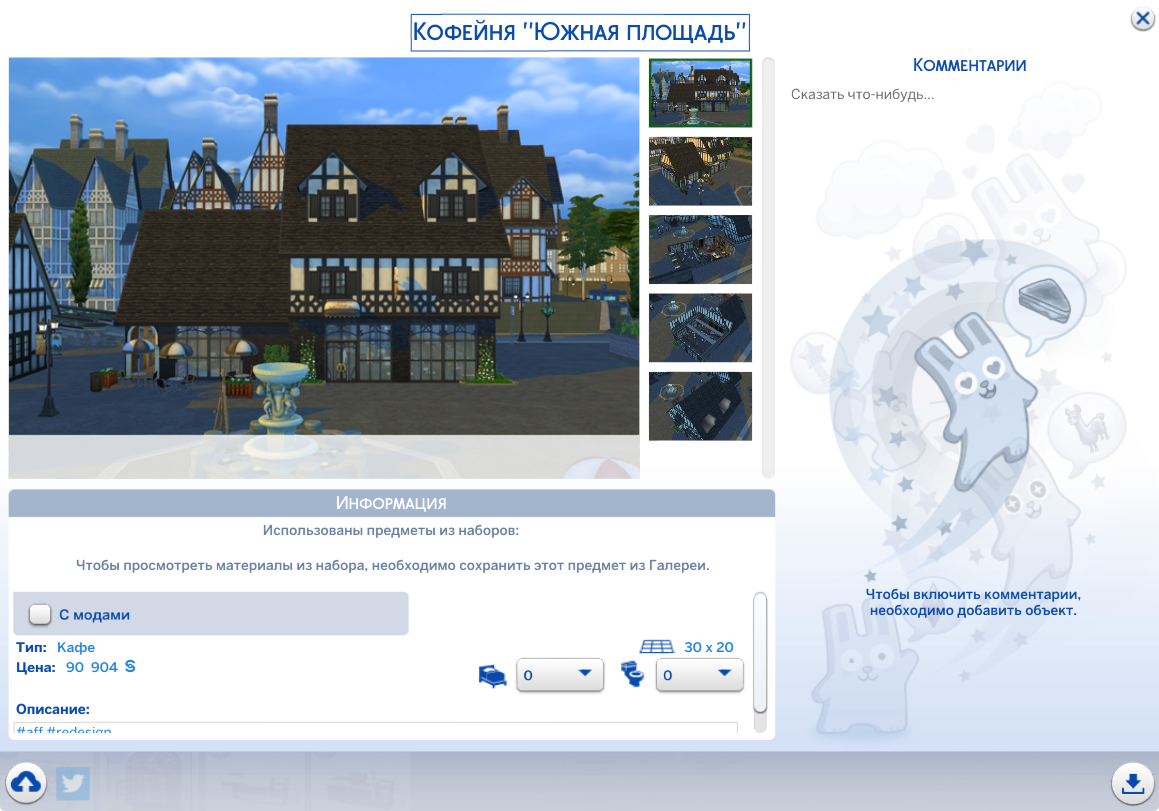Click lot type value "Кафе"
1159x811 pixels.
(x=76, y=647)
